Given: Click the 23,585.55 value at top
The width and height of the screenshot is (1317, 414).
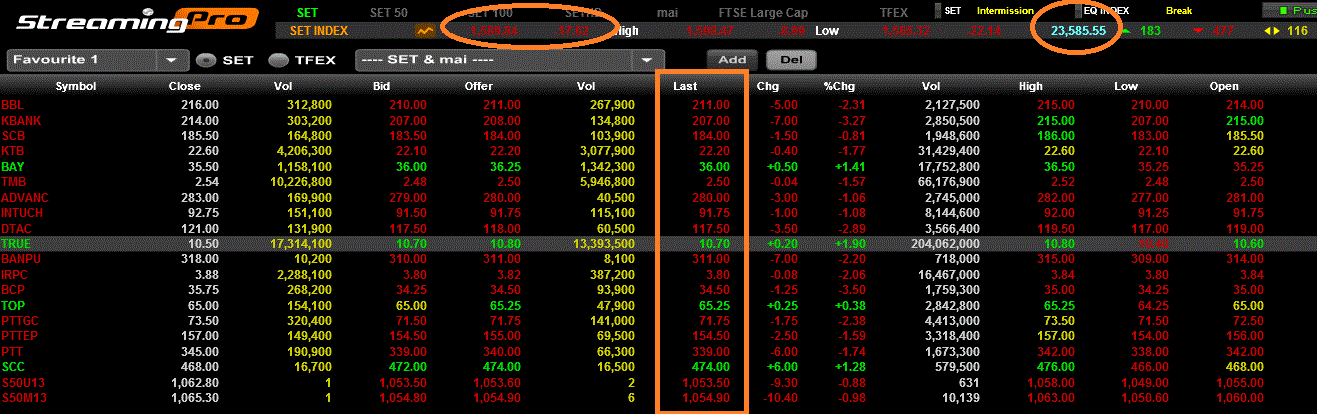Looking at the screenshot, I should tap(1078, 31).
